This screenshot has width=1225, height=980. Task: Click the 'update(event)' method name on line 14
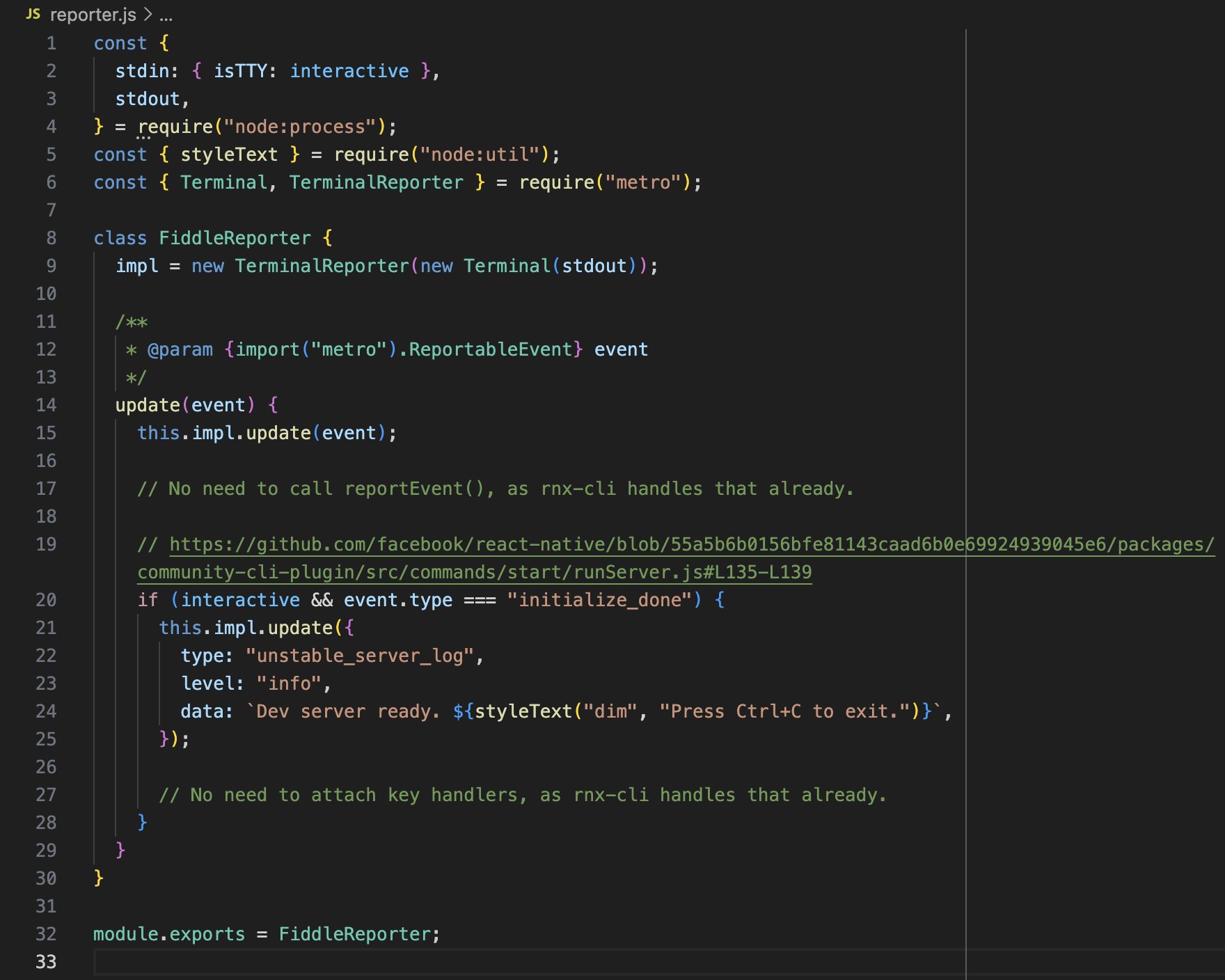point(148,405)
